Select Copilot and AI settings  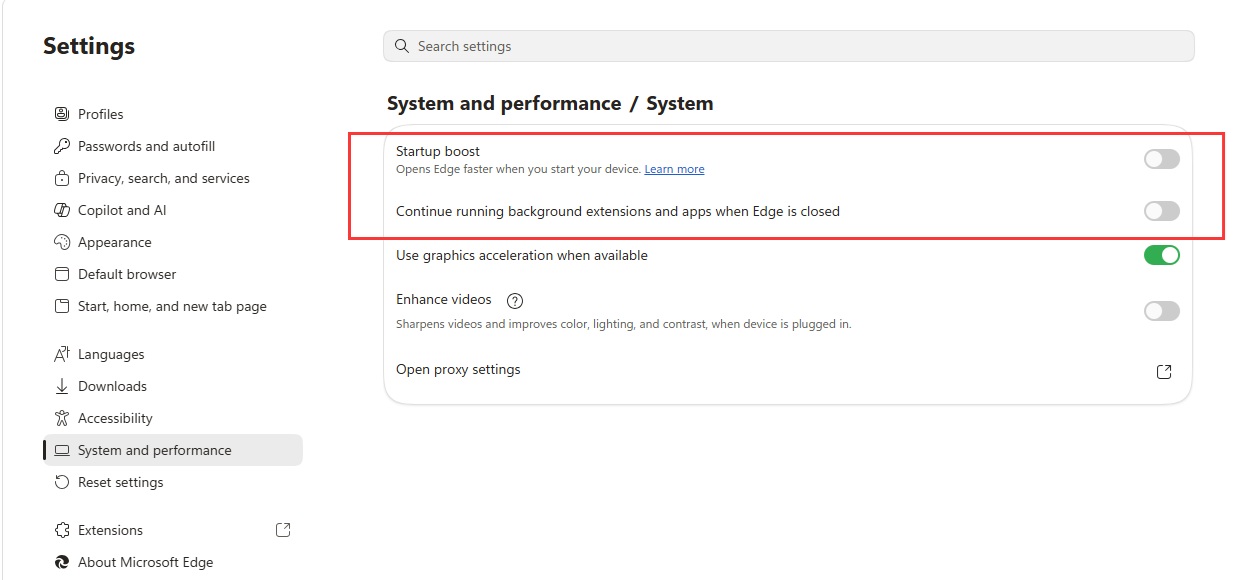tap(173, 210)
